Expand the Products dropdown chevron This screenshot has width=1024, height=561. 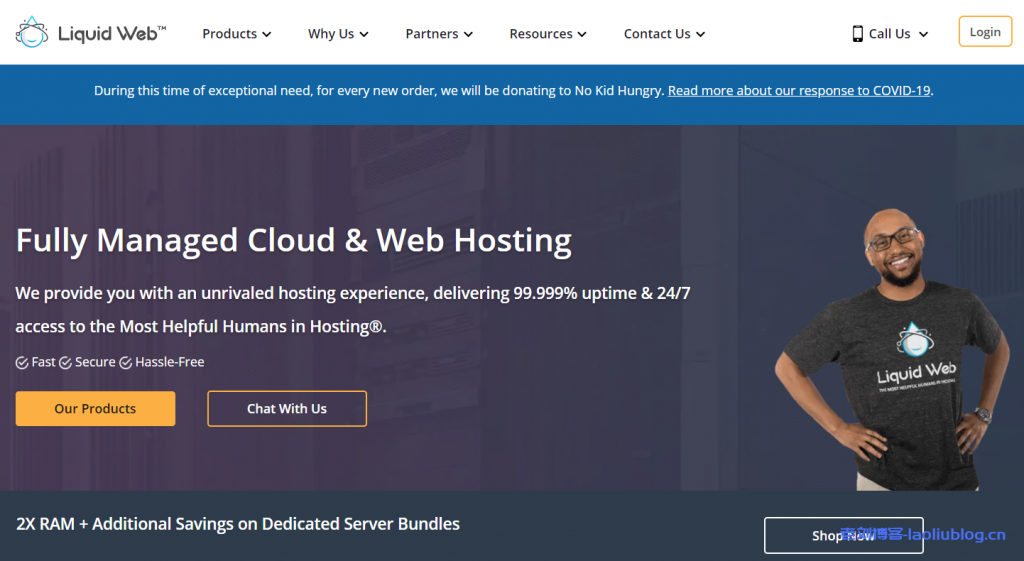click(267, 35)
